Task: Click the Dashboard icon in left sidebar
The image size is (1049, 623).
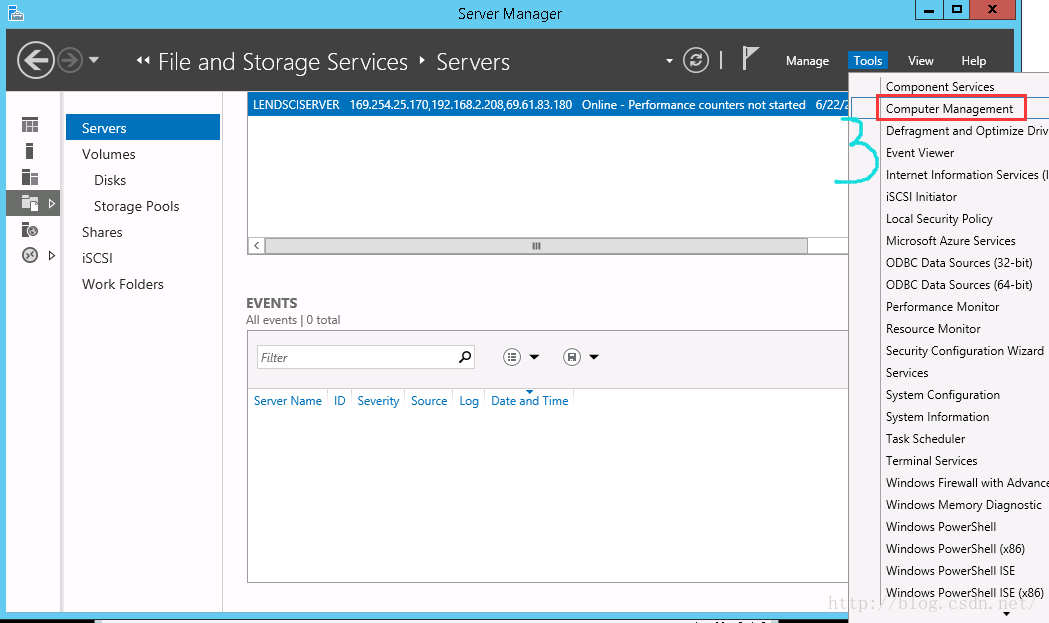Action: pos(30,125)
